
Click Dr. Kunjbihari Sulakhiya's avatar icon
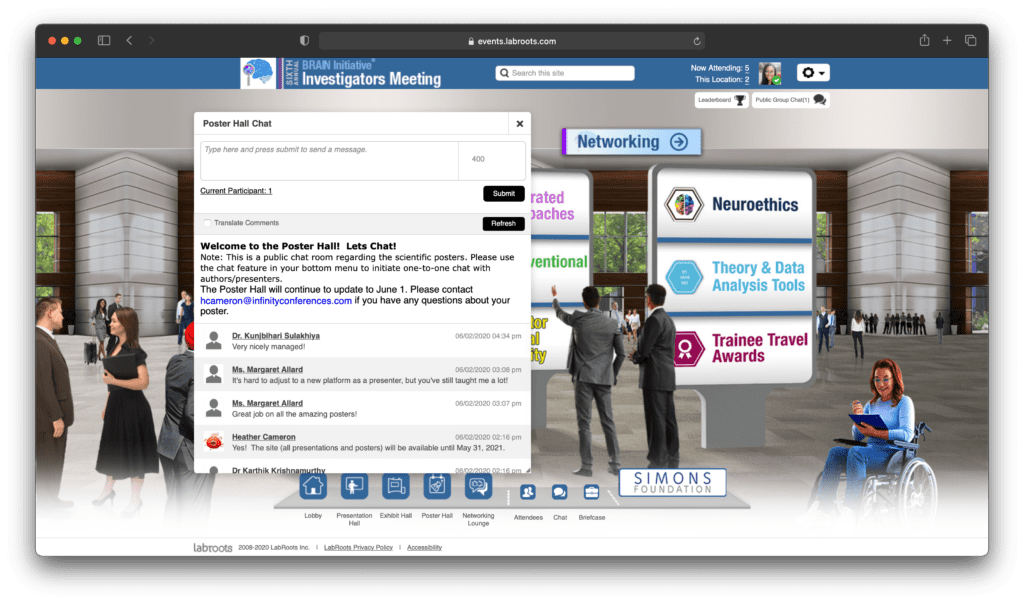coord(214,340)
